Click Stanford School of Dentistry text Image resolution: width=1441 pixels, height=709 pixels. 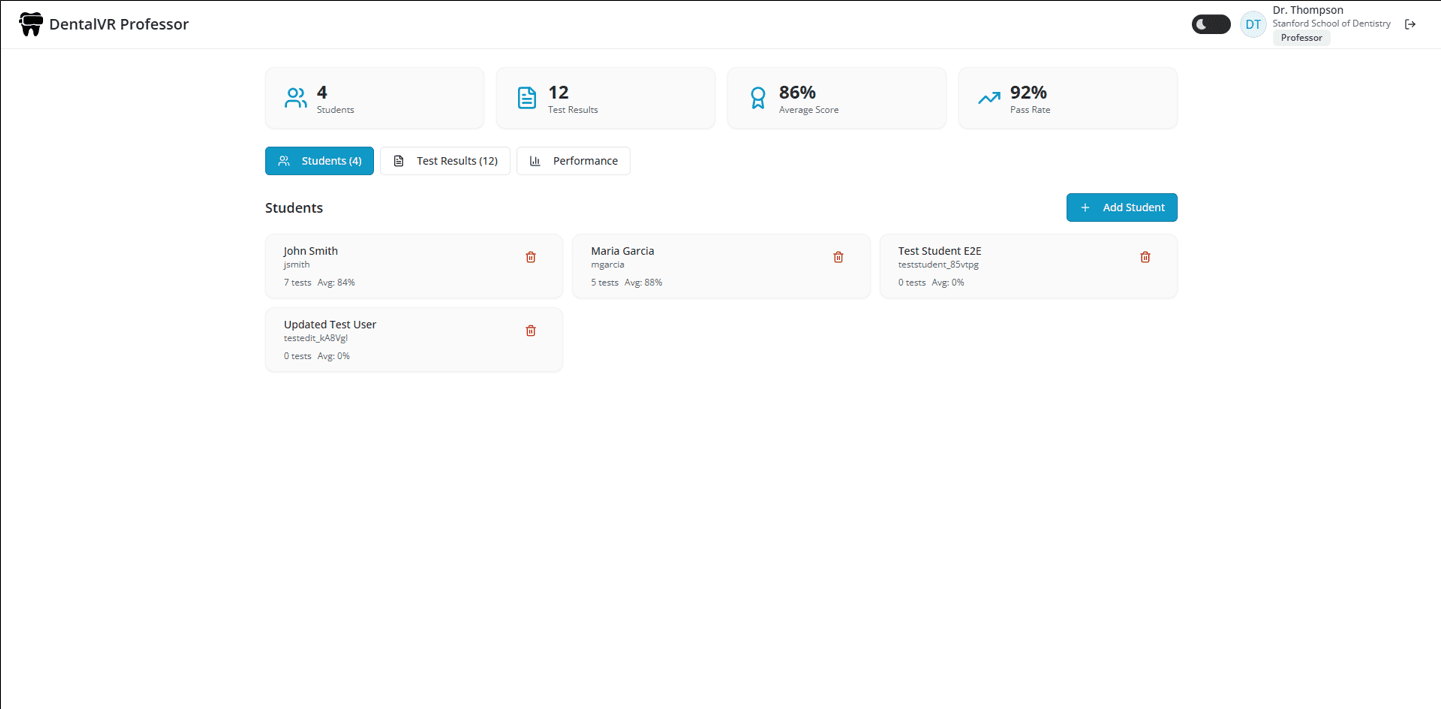point(1331,24)
